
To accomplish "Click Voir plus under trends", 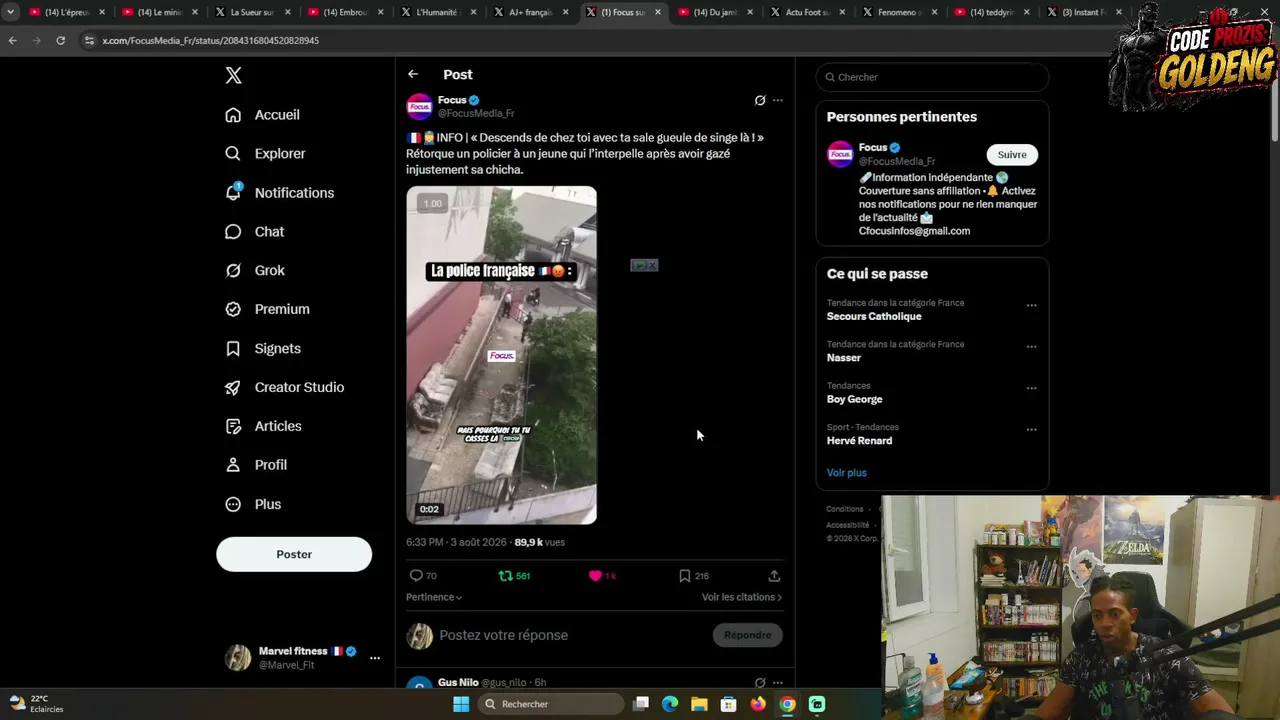I will (847, 473).
